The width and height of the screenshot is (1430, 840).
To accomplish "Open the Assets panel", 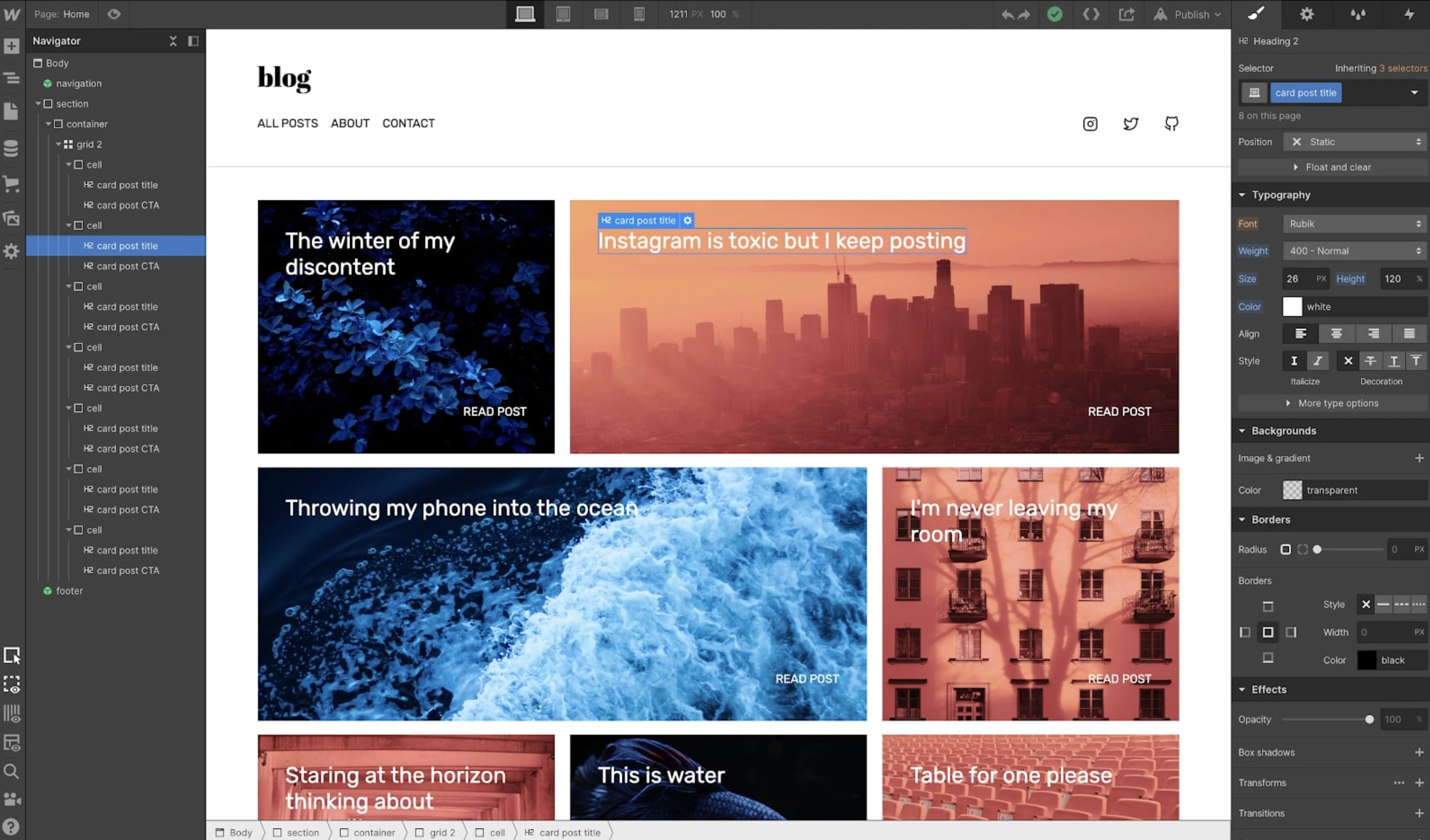I will [x=11, y=218].
